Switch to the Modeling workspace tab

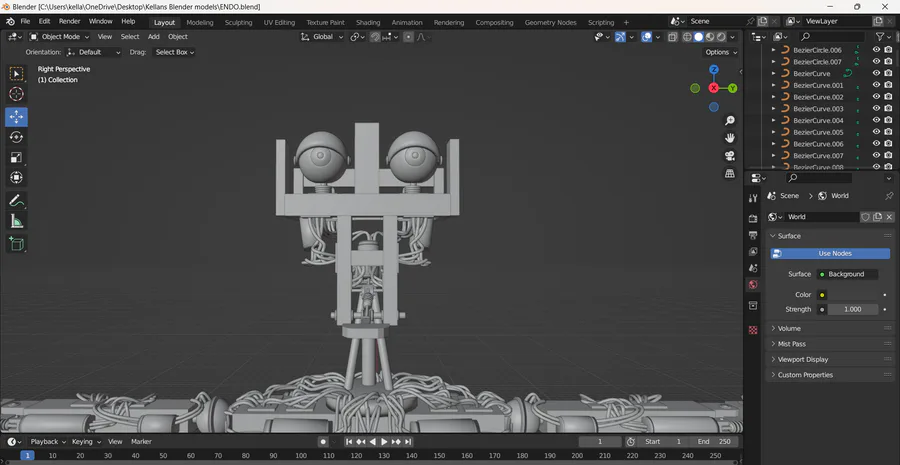point(200,22)
